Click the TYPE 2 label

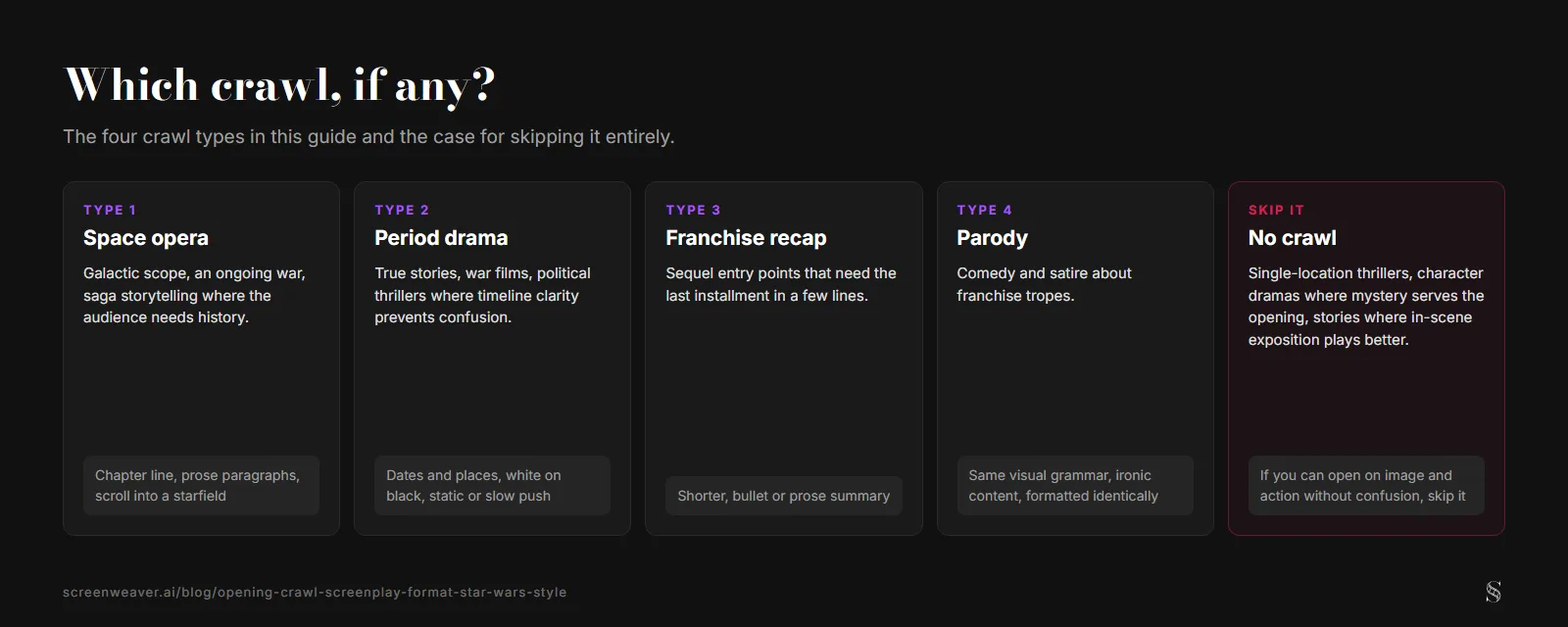pyautogui.click(x=402, y=210)
